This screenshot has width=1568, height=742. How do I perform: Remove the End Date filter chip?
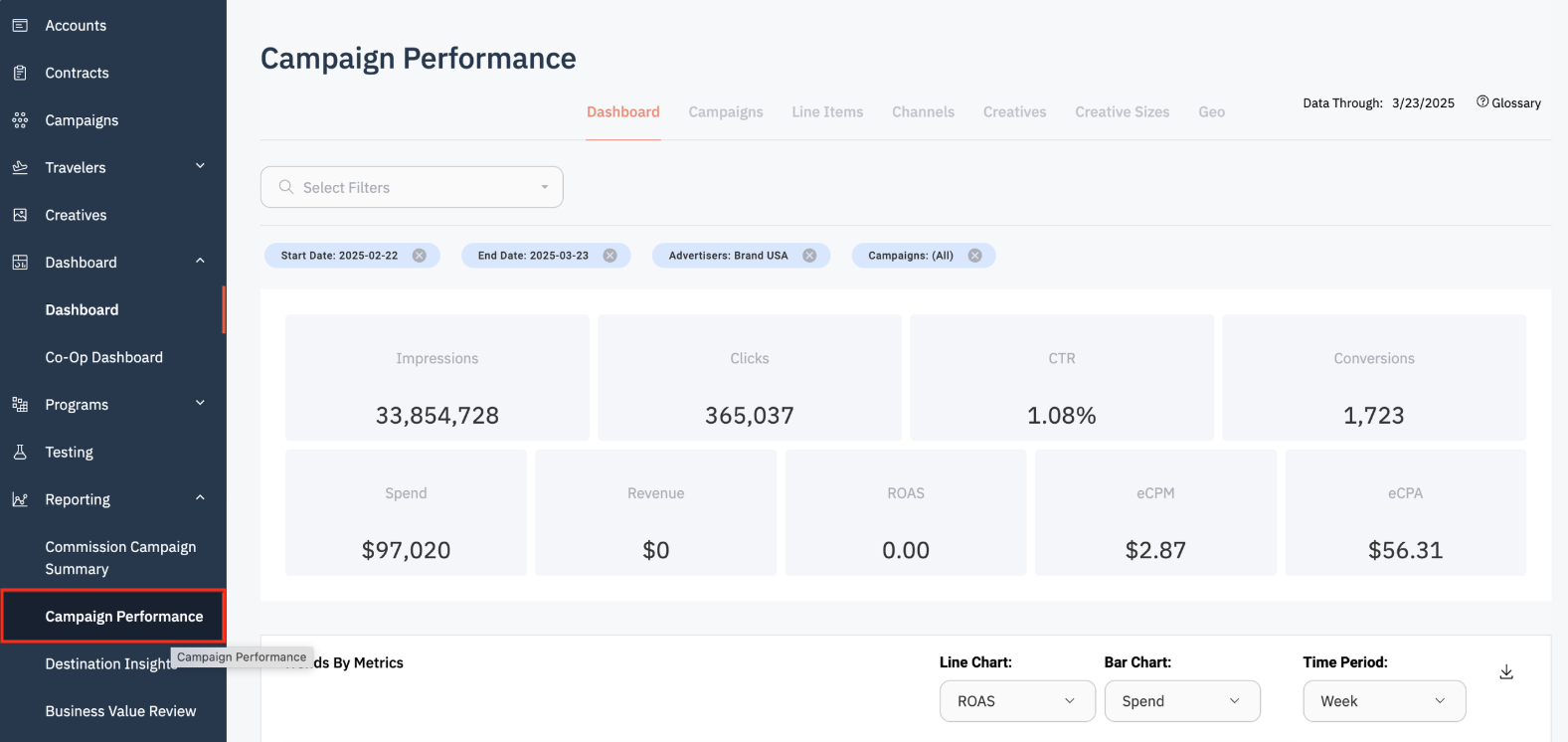[x=610, y=256]
